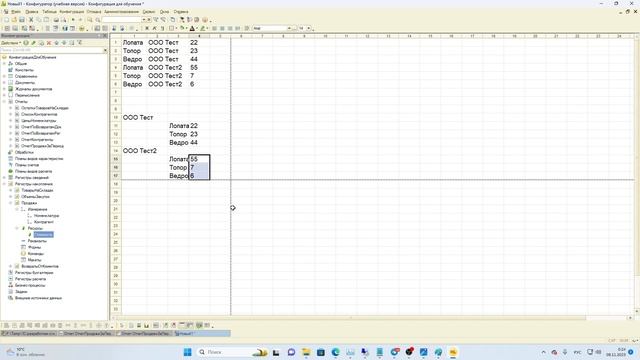Click the green Add icon in configuration panel
Viewport: 640px width, 360px height.
[26, 42]
